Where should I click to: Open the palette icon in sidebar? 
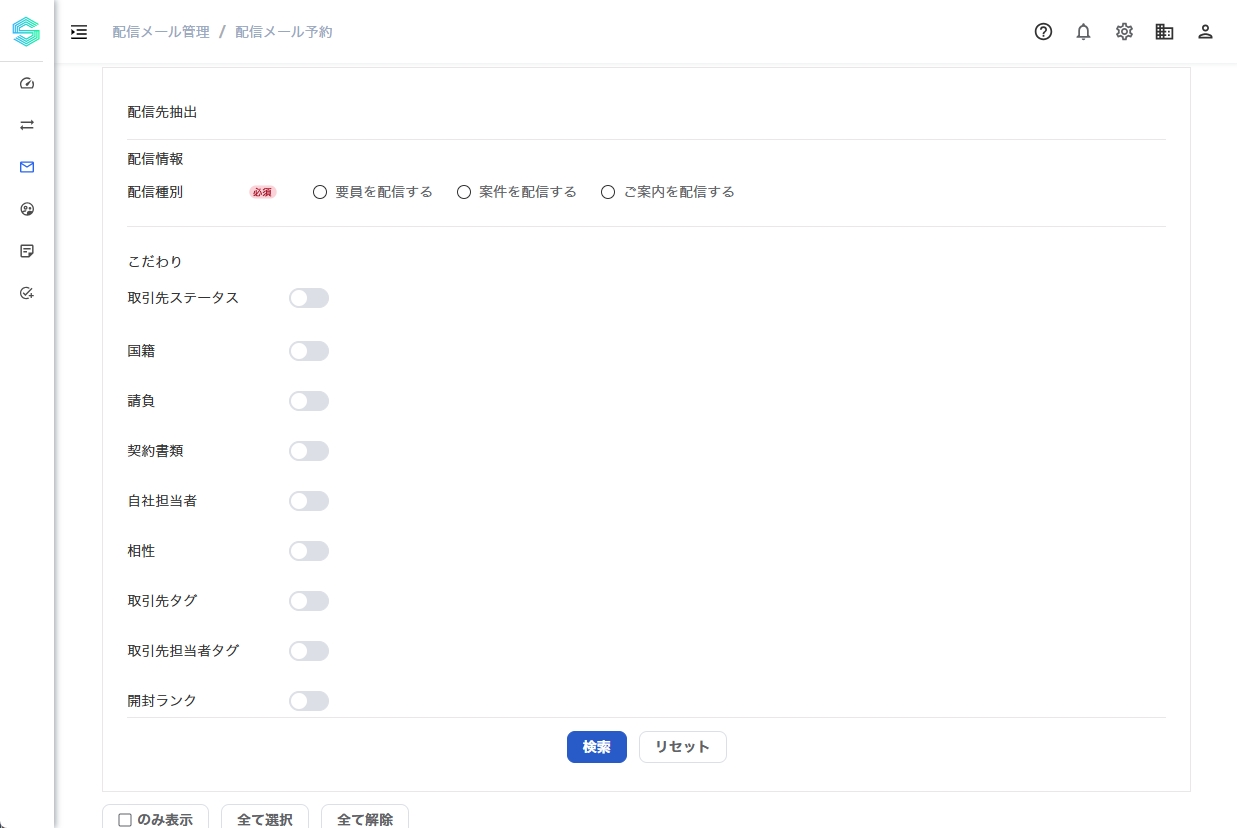click(x=27, y=209)
